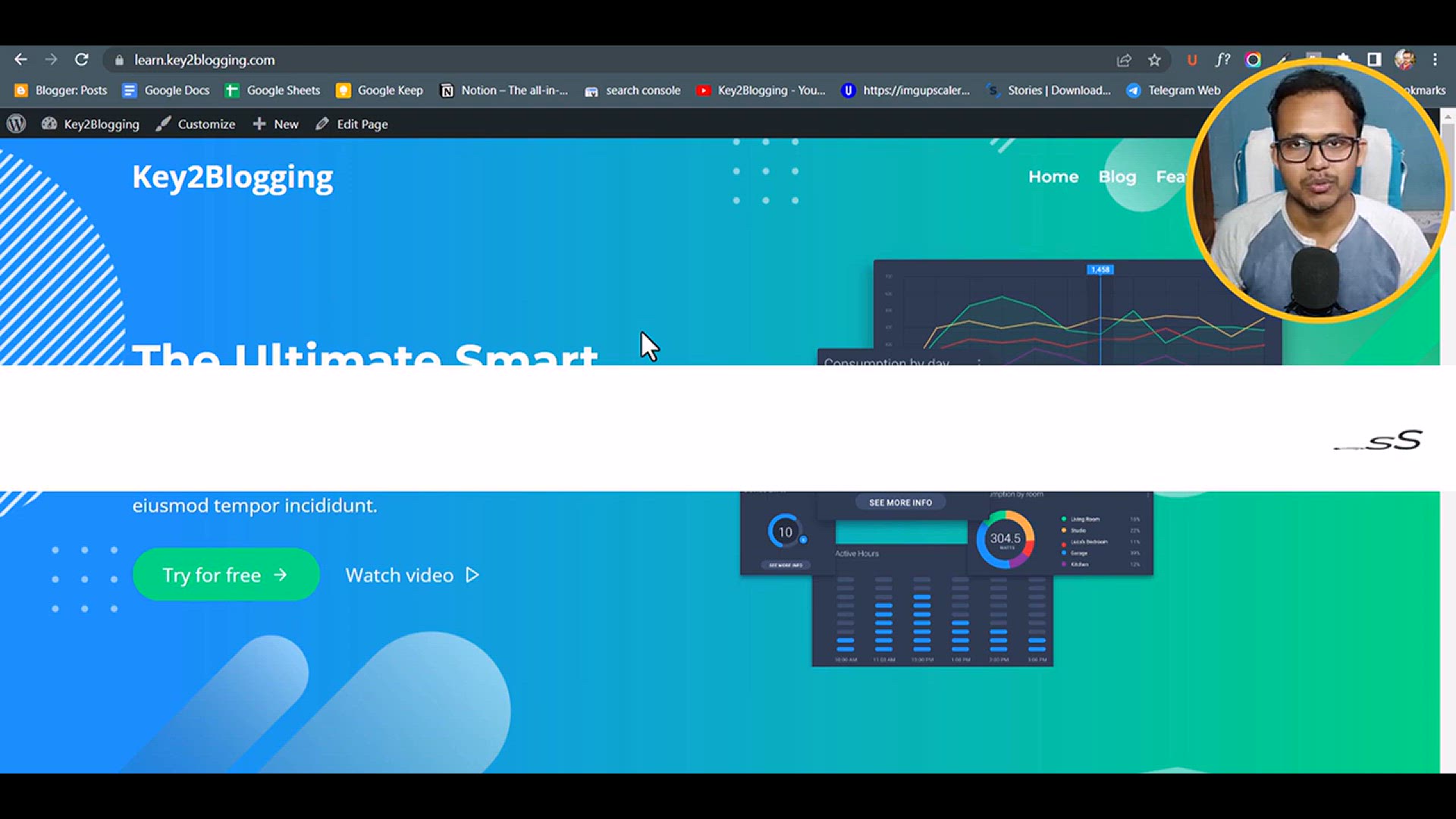Open the red U extension icon
The width and height of the screenshot is (1456, 819).
coord(1192,60)
